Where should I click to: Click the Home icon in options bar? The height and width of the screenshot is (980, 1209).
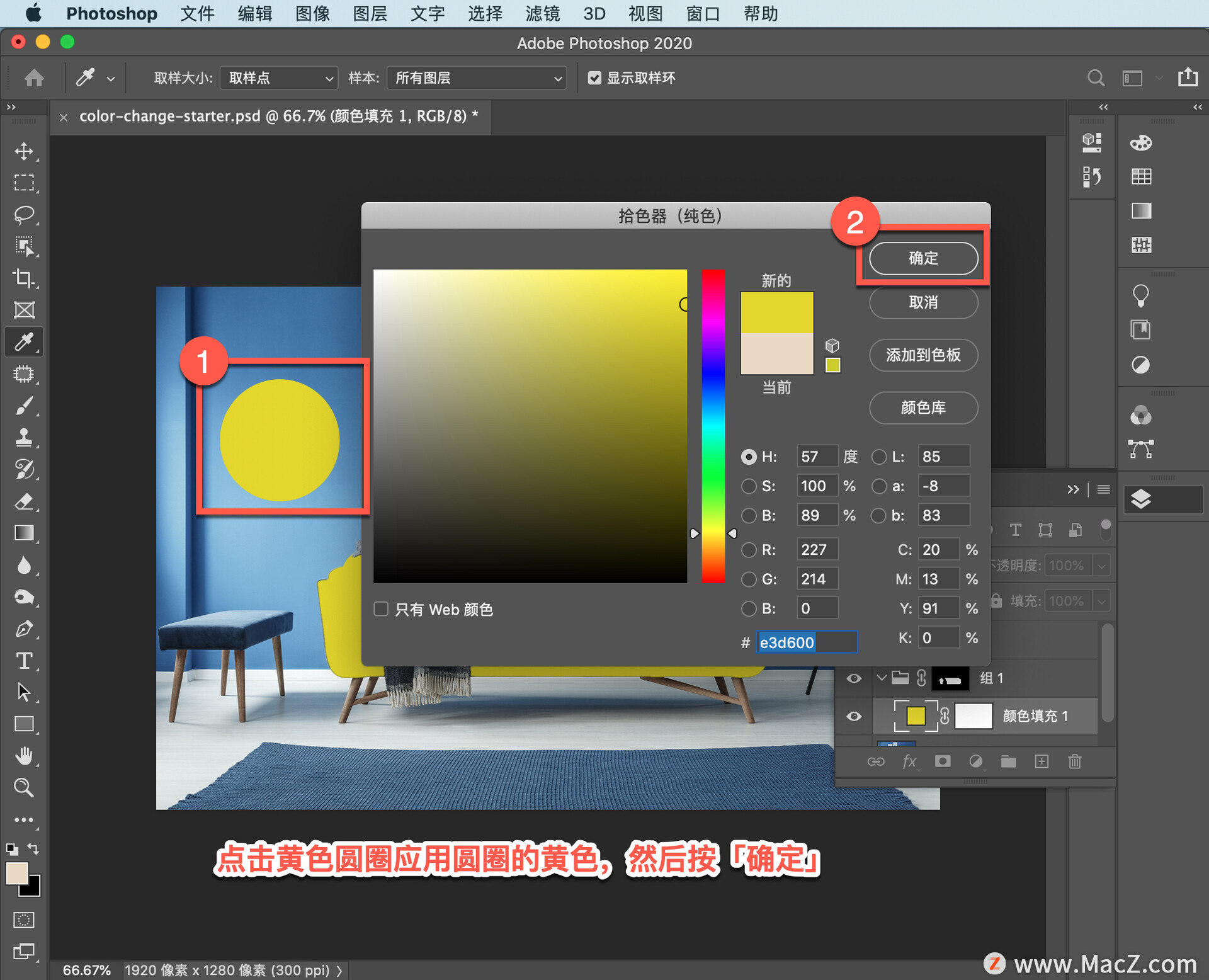click(x=34, y=78)
